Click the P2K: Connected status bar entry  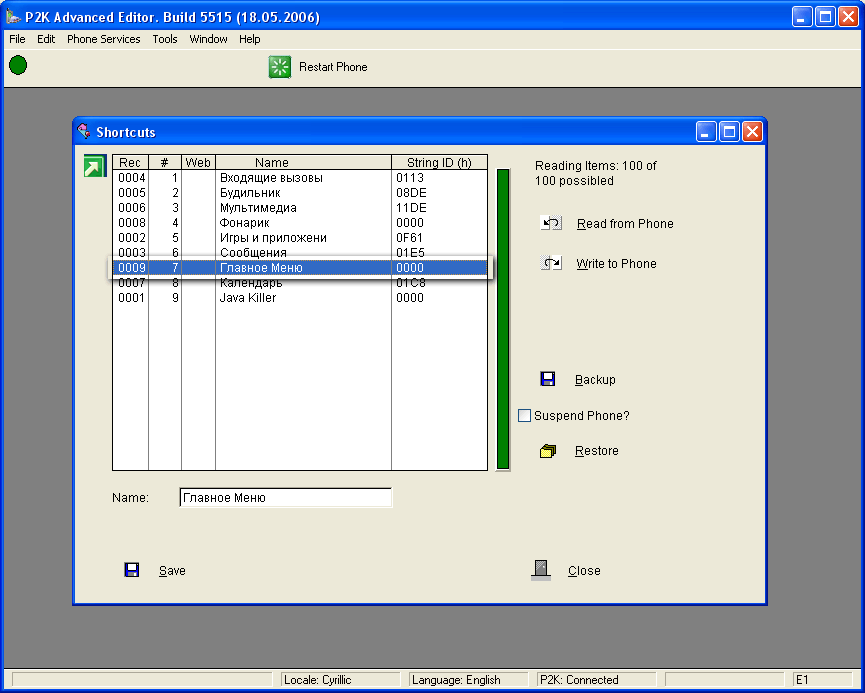tap(596, 680)
